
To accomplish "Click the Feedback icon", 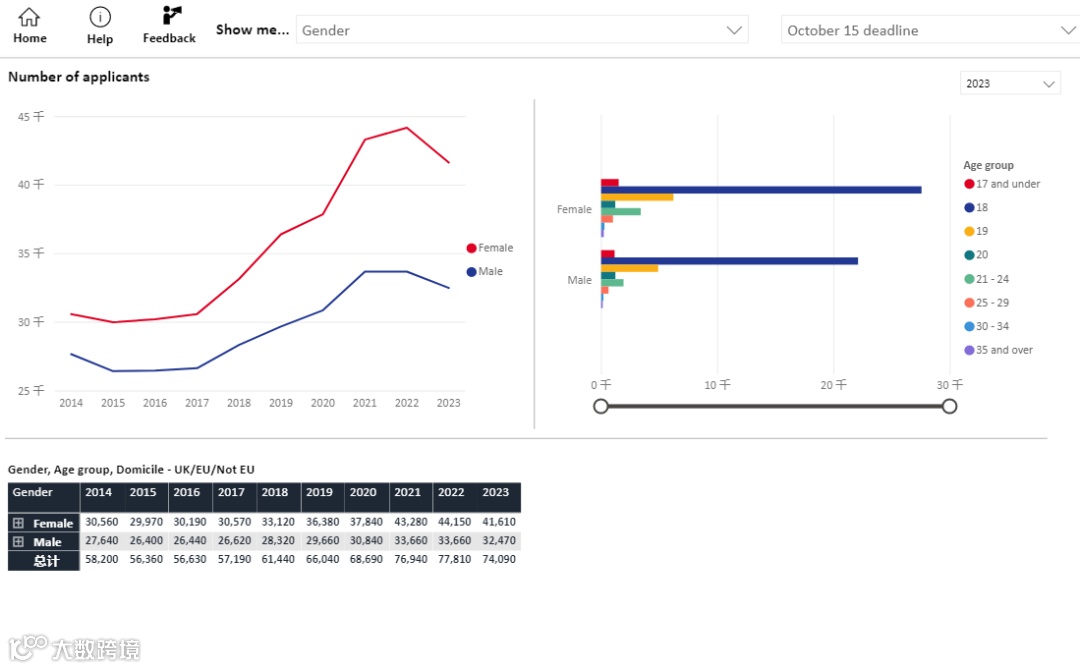I will pyautogui.click(x=170, y=17).
